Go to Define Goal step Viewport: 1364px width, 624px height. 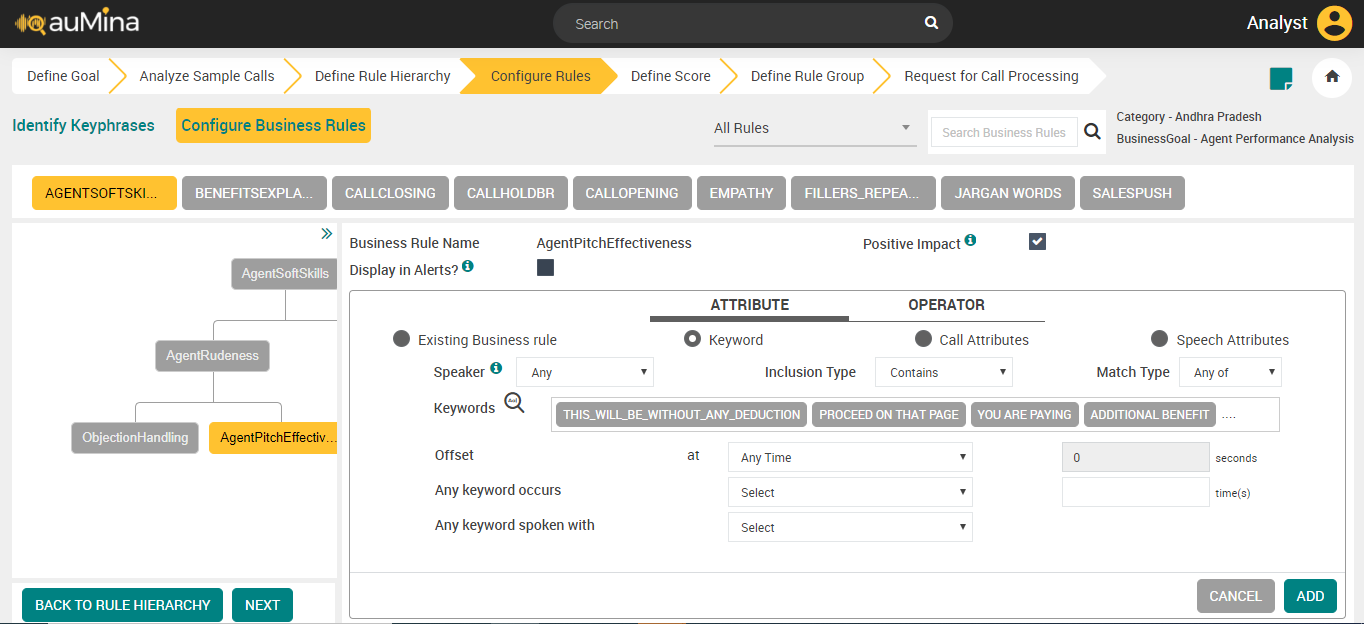pyautogui.click(x=63, y=76)
